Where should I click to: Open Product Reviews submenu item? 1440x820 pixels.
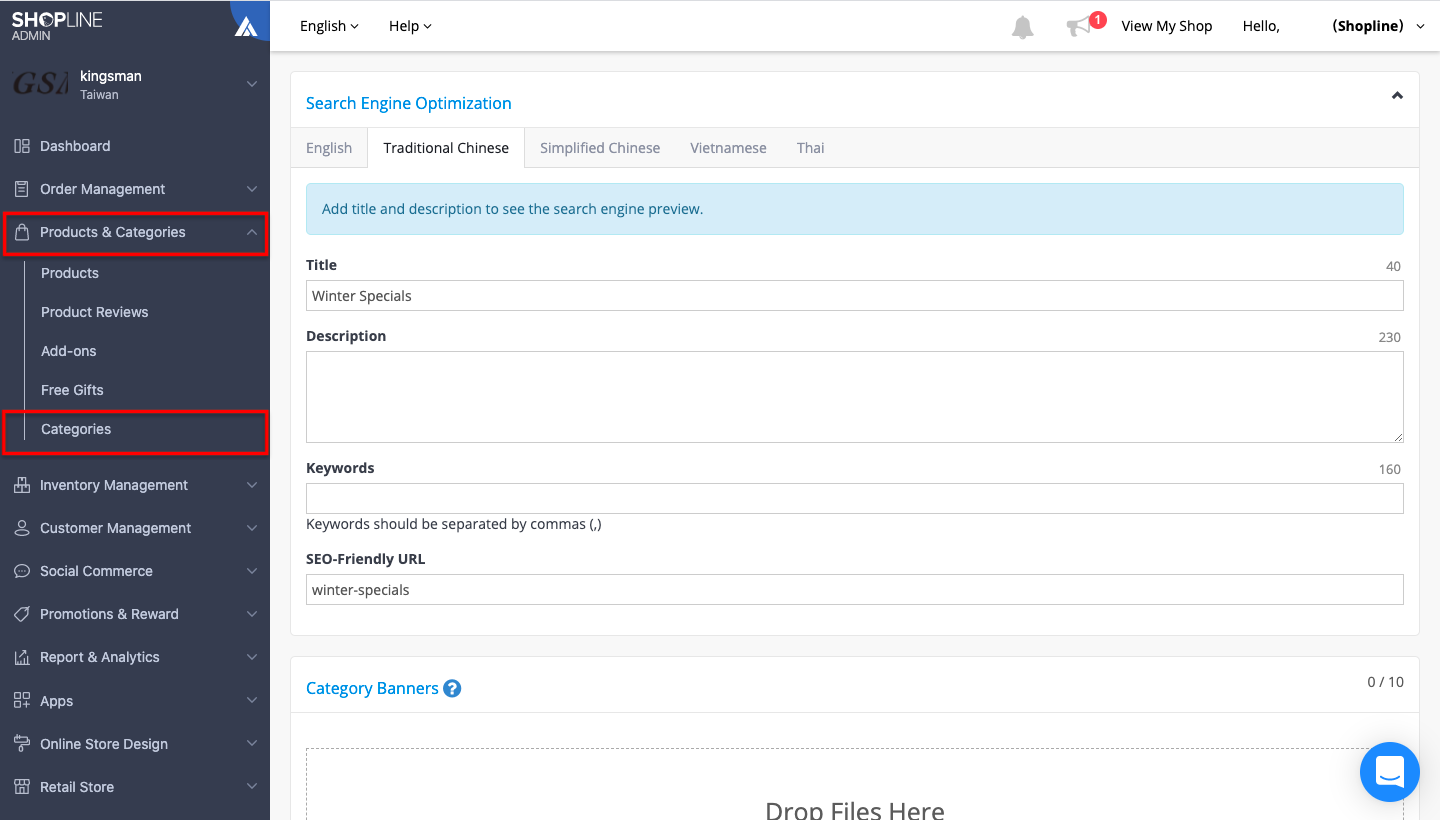pos(94,312)
